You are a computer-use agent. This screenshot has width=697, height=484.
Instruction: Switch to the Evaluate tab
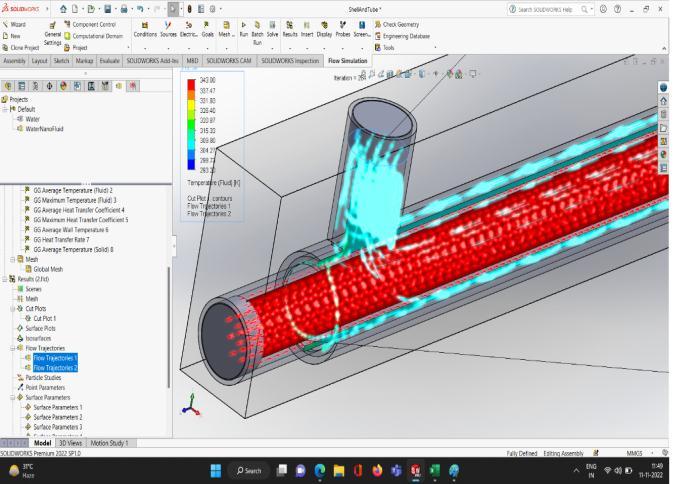pos(109,61)
